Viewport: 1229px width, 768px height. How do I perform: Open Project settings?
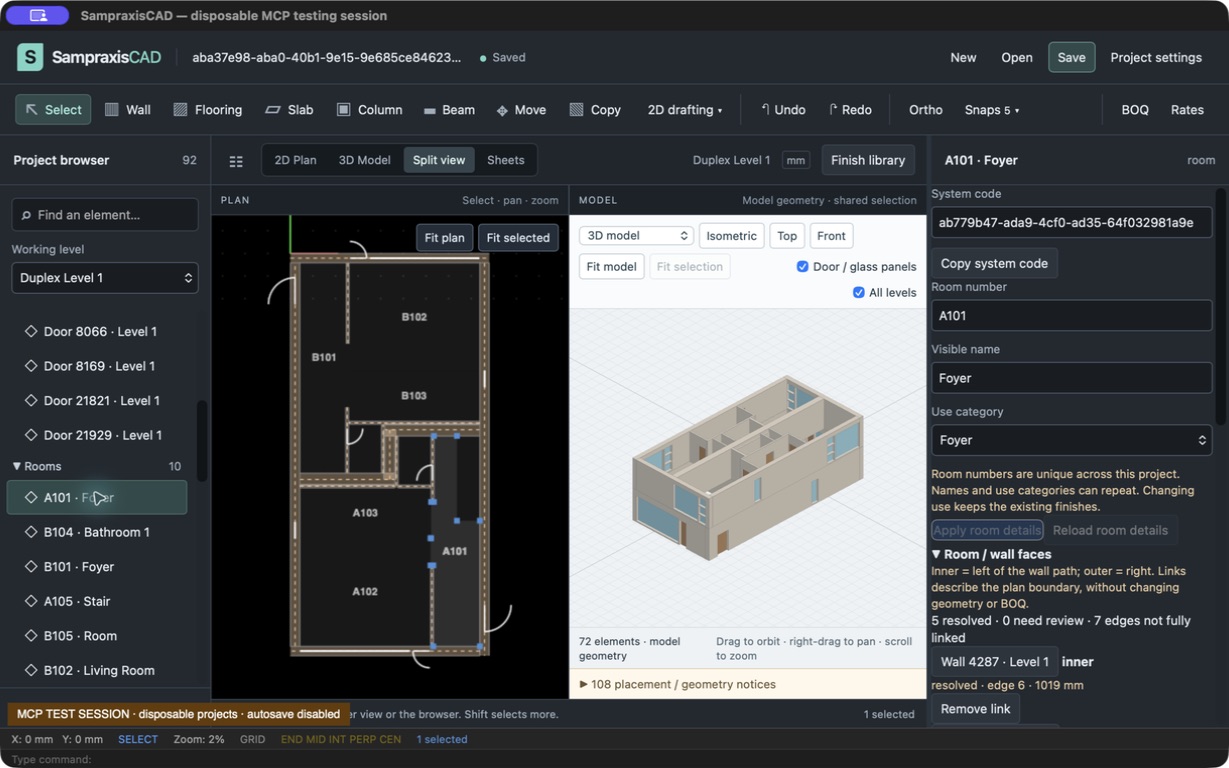[1156, 57]
